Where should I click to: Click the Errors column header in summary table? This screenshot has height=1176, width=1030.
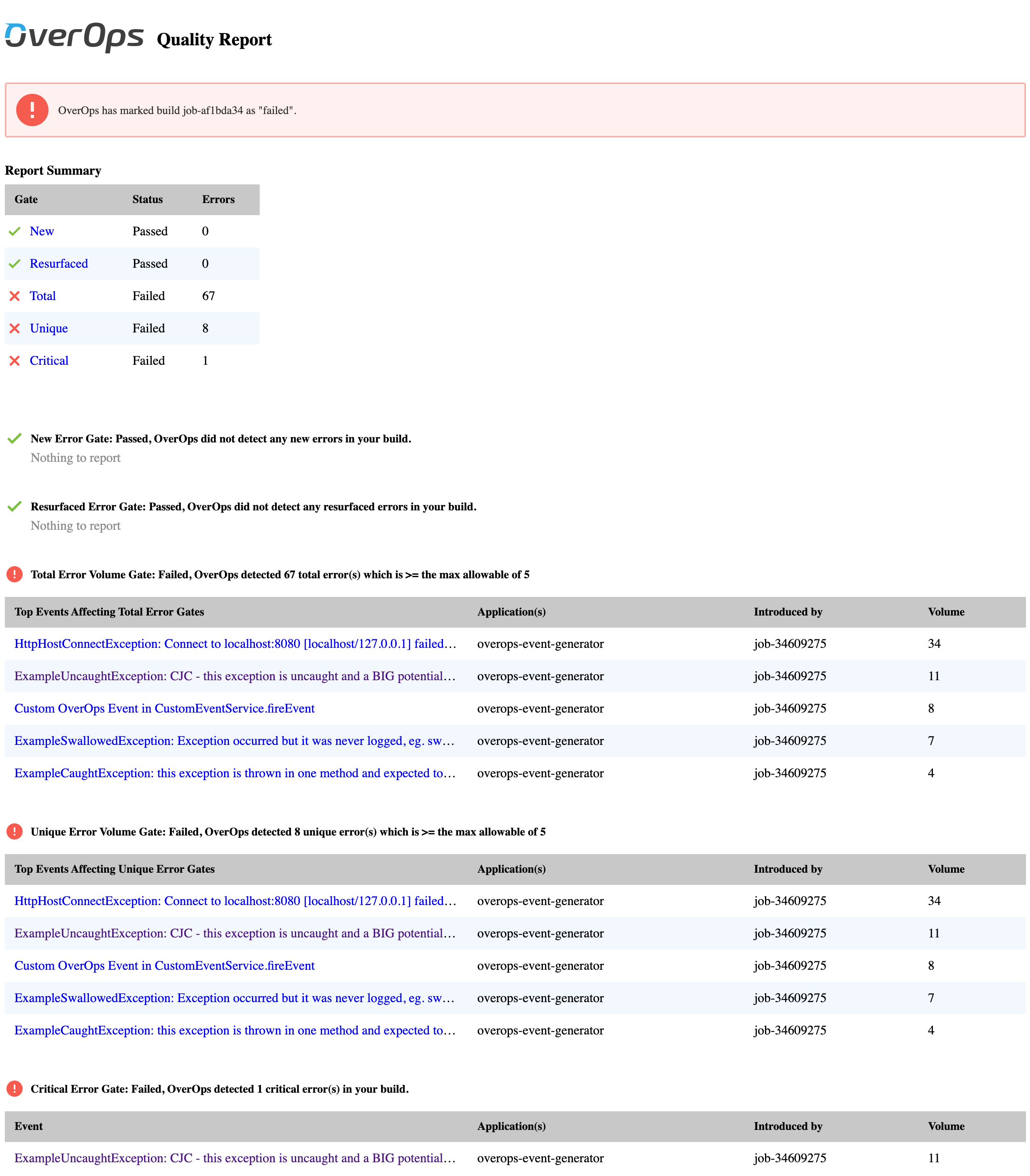[x=218, y=199]
